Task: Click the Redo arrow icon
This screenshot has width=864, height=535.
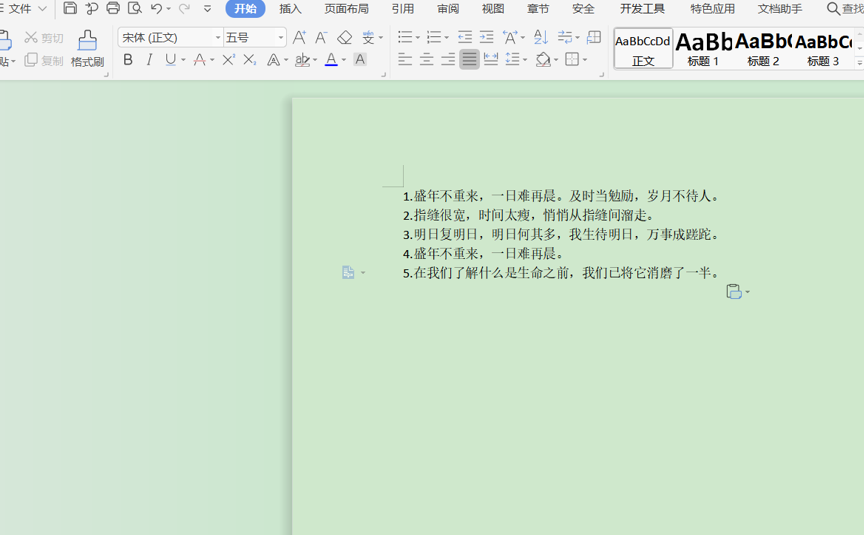Action: click(x=185, y=8)
